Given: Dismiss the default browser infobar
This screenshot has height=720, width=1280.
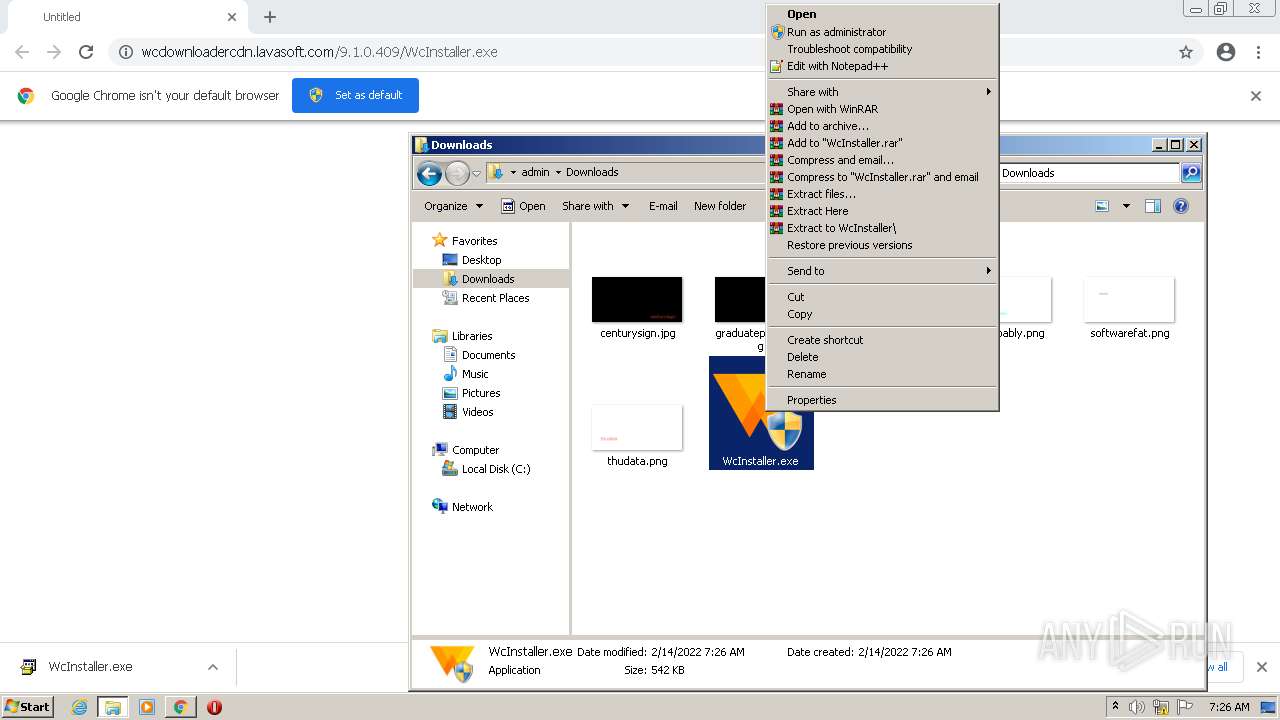Looking at the screenshot, I should pos(1256,96).
